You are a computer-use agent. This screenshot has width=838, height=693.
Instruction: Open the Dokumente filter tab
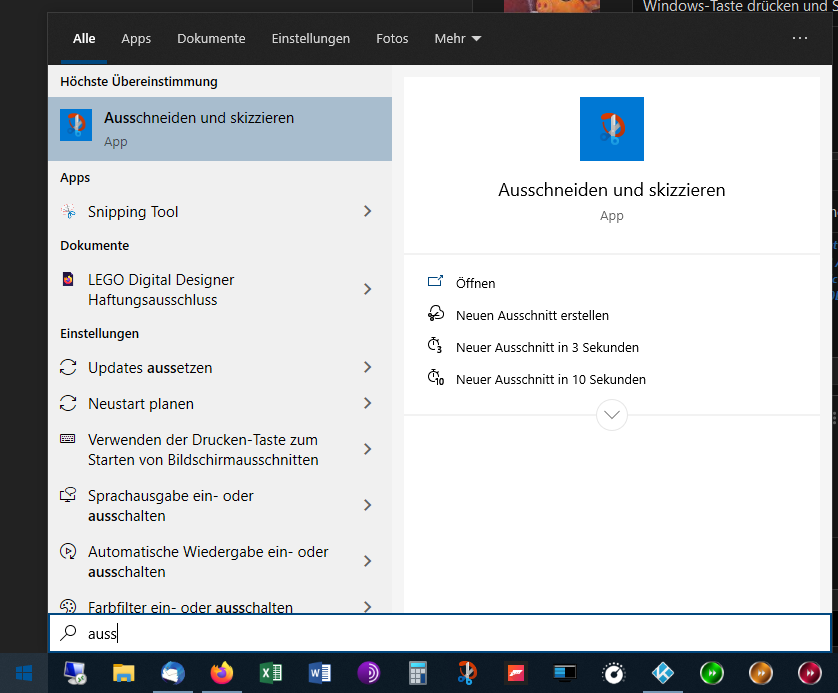point(211,38)
